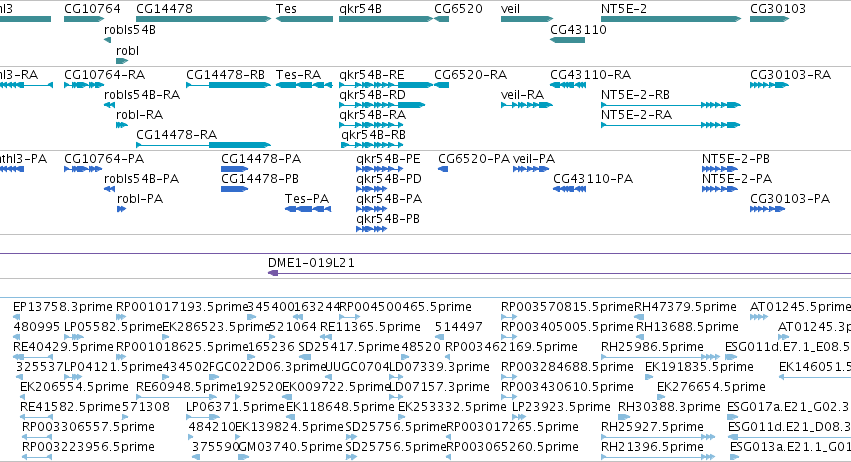Select the RH25986.5prime EST label
The height and width of the screenshot is (462, 851).
click(x=652, y=347)
